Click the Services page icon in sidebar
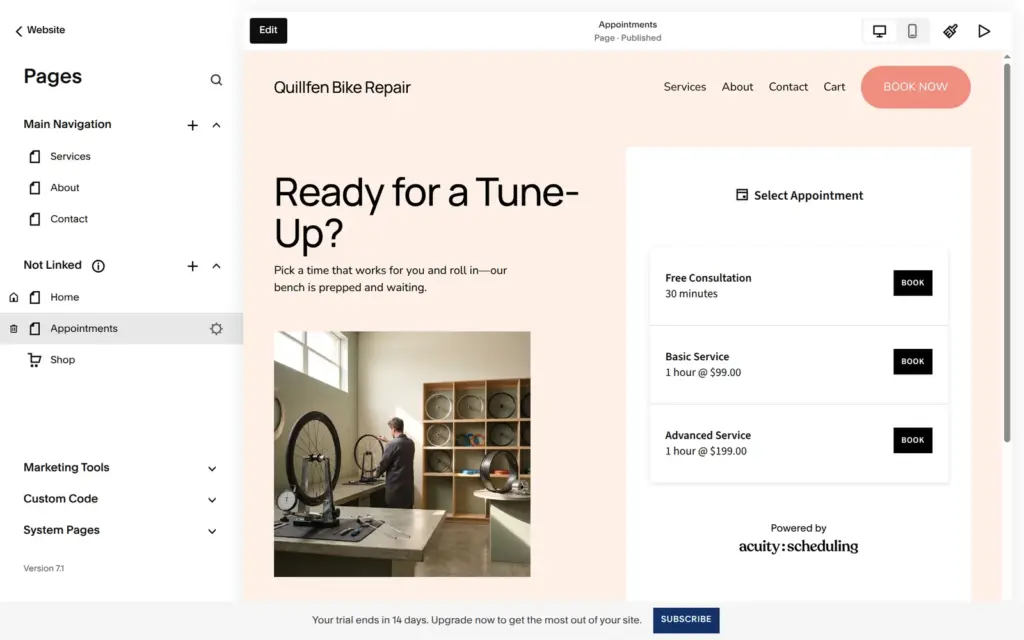 click(35, 156)
